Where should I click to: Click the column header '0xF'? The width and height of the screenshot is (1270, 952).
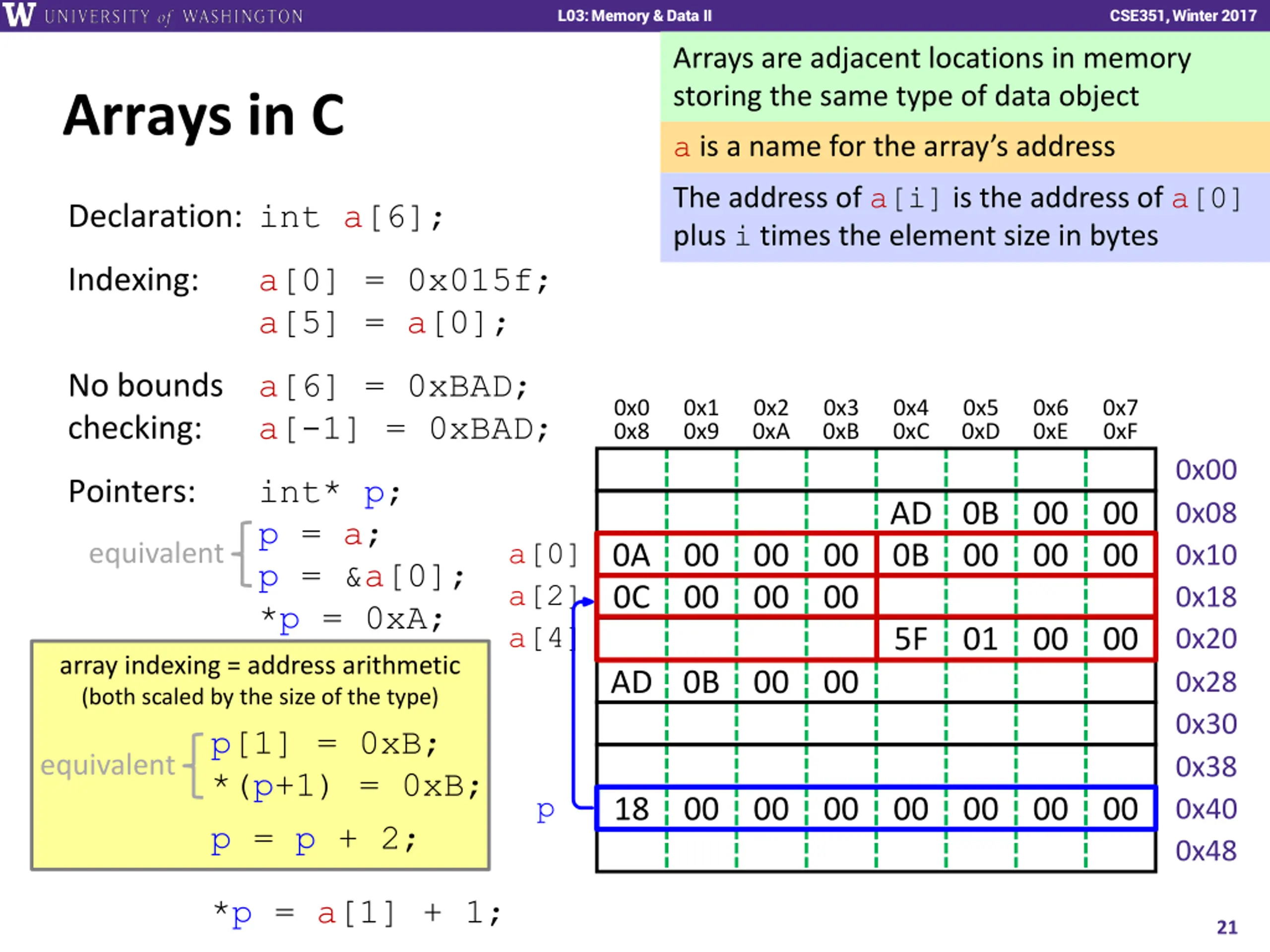pos(1120,431)
